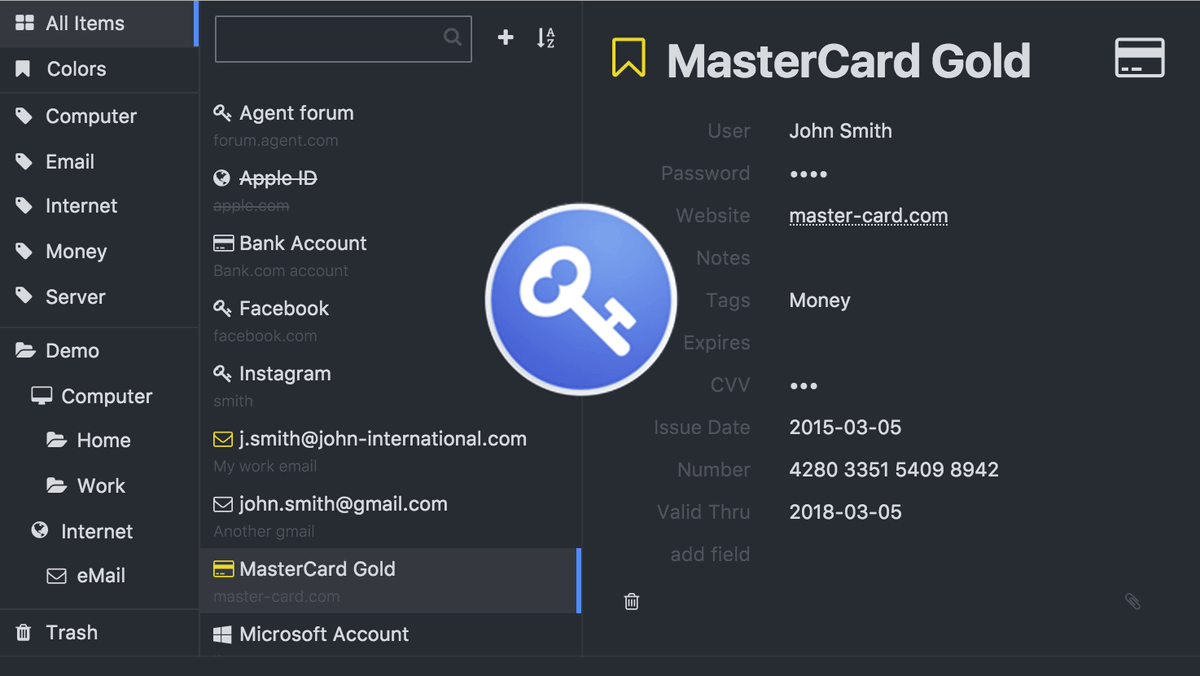
Task: Select the Microsoft Account entry
Action: point(390,635)
